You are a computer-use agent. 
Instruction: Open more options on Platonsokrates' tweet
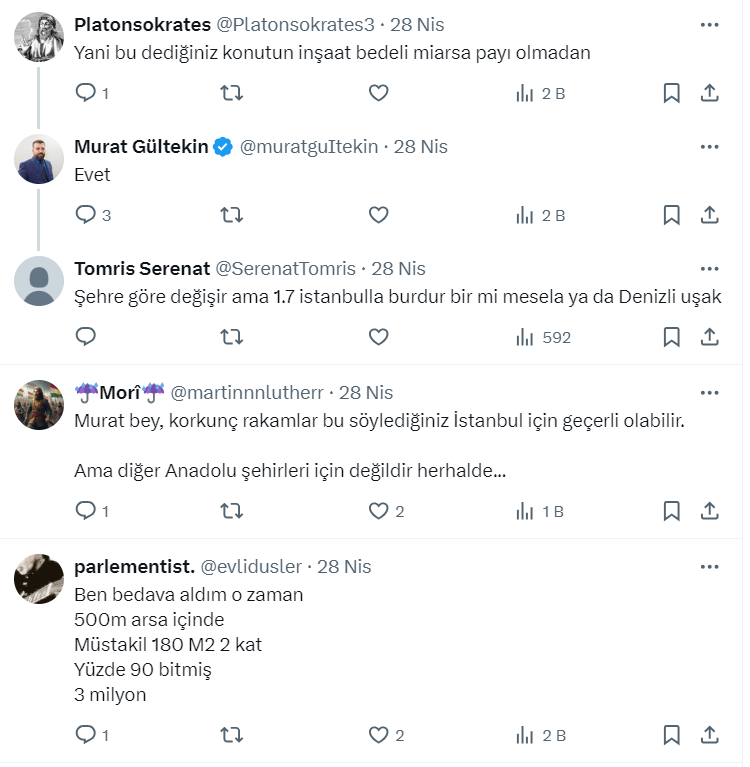(x=709, y=24)
